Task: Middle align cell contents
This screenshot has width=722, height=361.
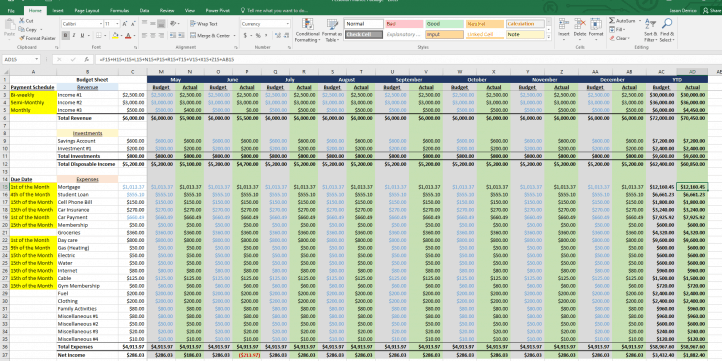Action: pos(153,23)
